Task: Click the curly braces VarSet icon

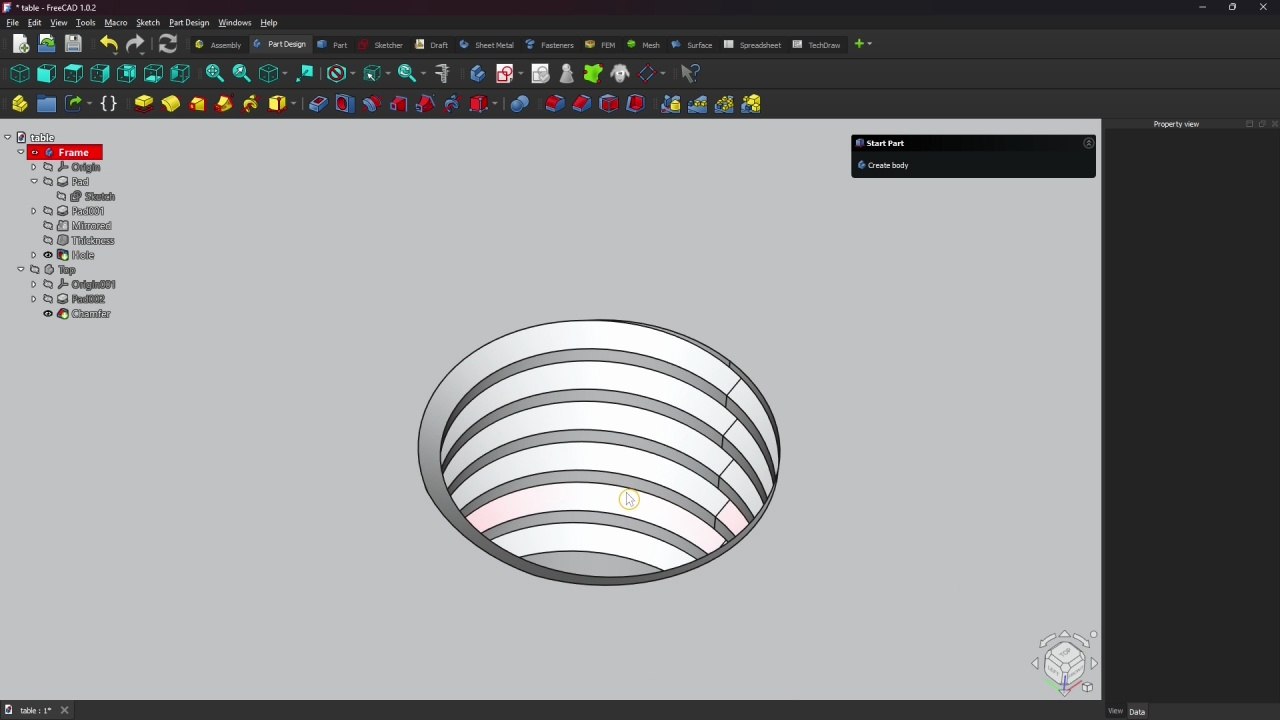Action: click(109, 104)
